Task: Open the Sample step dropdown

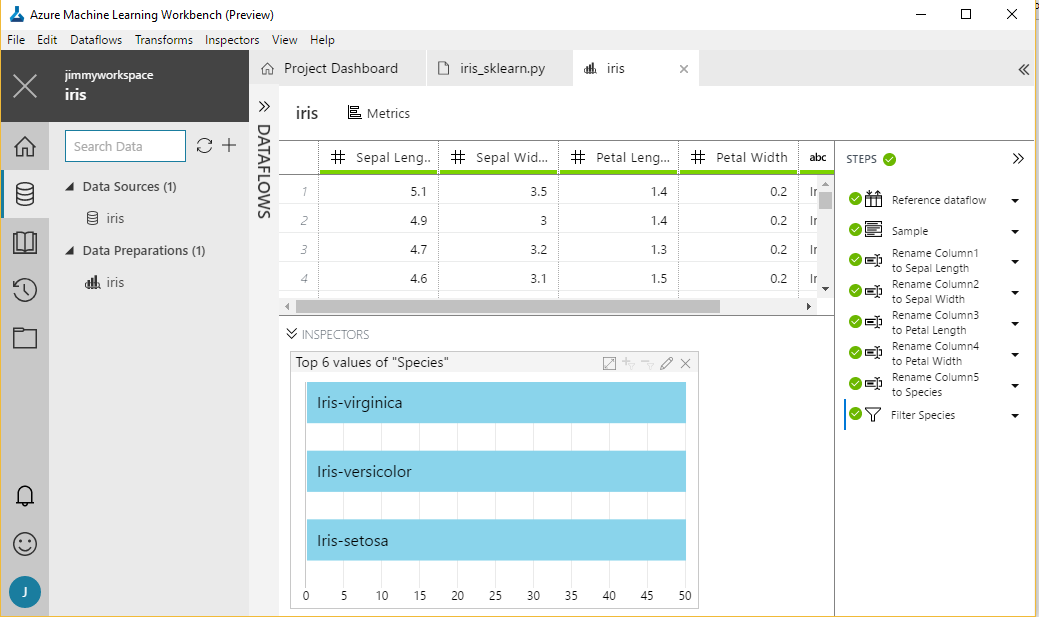Action: 1015,230
